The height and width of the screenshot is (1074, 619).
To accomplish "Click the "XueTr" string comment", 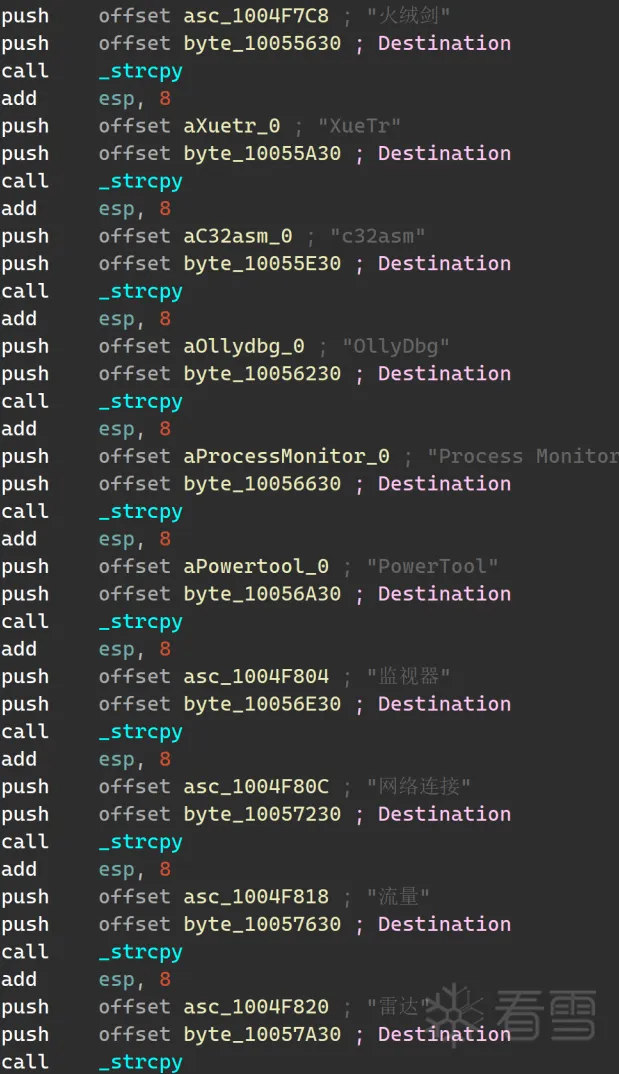I will 359,126.
